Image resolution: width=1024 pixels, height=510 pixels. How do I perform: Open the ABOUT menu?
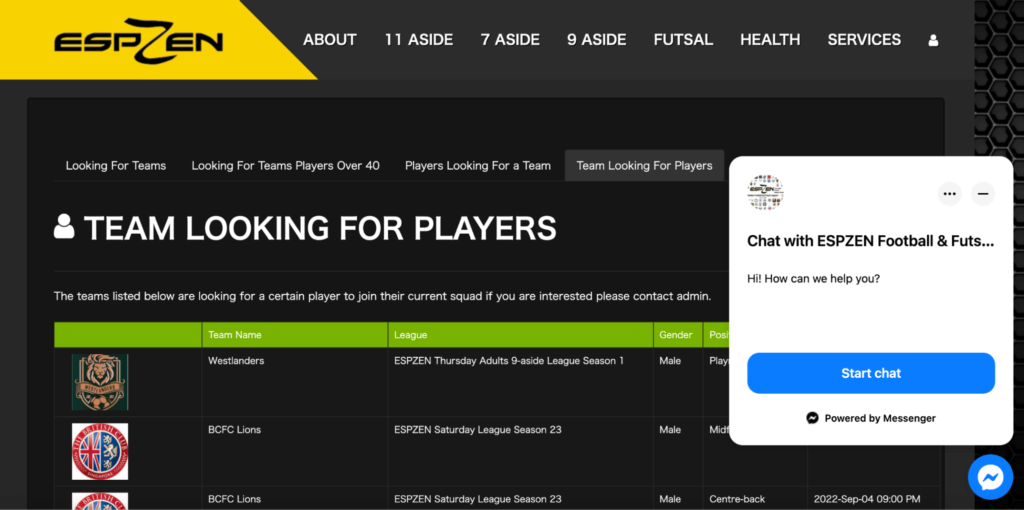[x=330, y=40]
